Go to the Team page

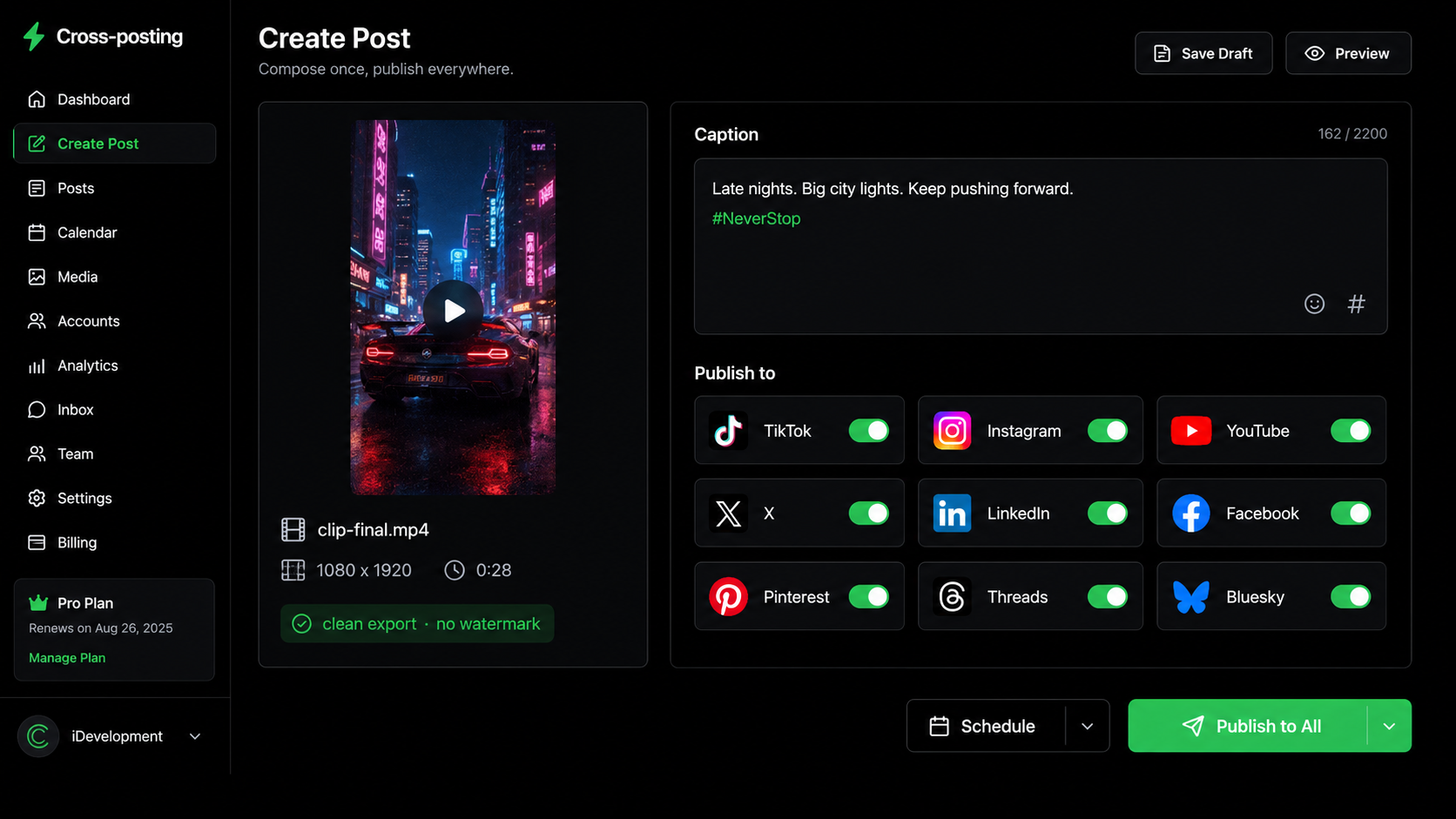(114, 454)
